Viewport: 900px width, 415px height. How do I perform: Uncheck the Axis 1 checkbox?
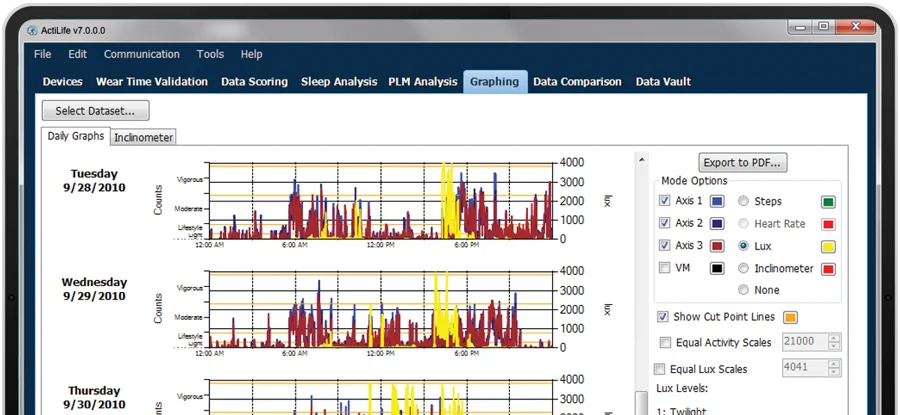point(665,201)
